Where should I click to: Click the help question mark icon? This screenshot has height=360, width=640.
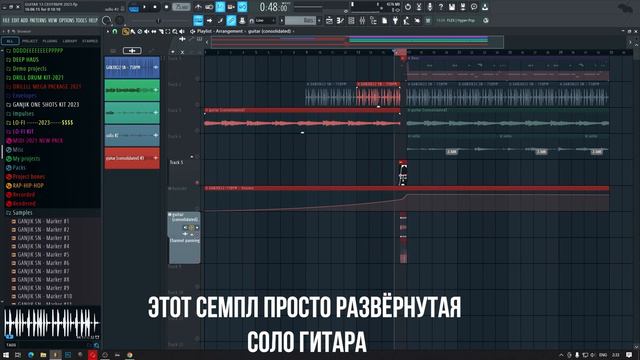click(440, 7)
